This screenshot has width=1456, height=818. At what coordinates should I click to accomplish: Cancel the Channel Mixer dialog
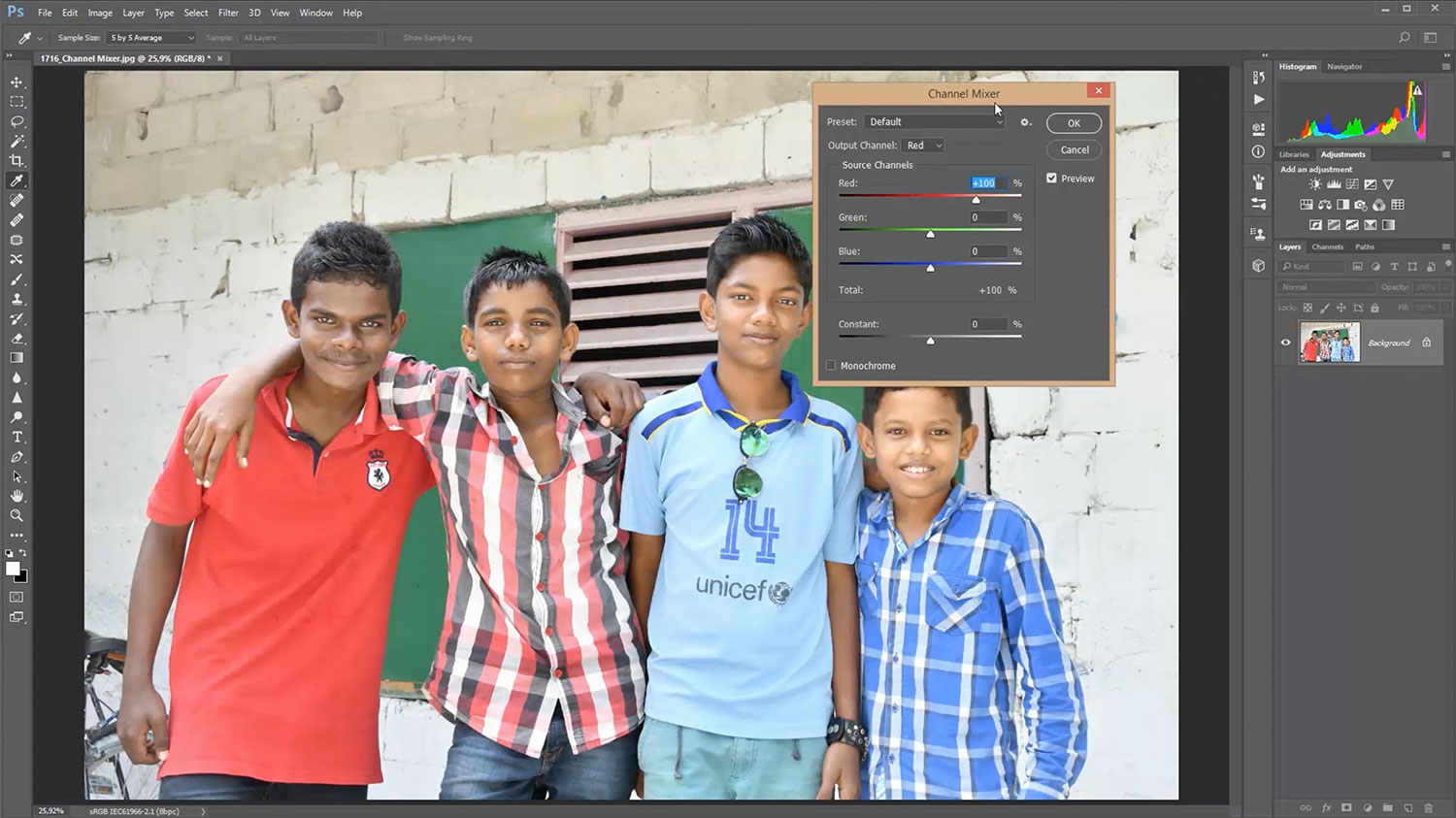click(1074, 149)
